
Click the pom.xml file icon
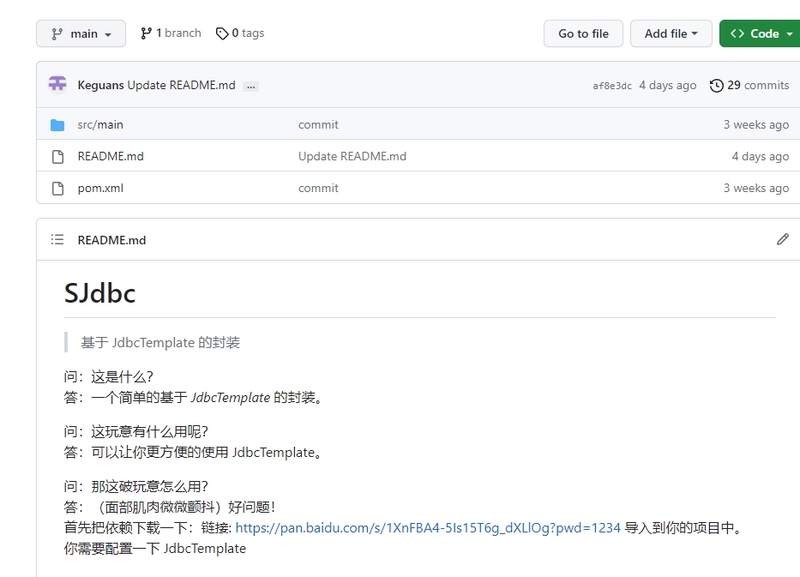[57, 188]
